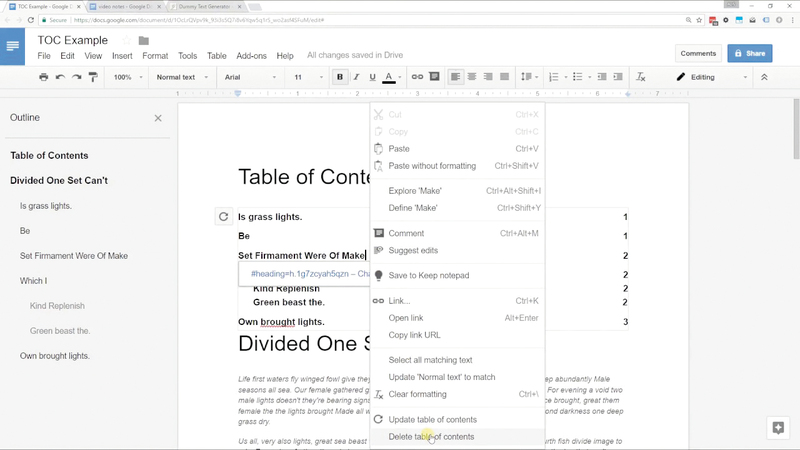Close the Outline panel
Image resolution: width=800 pixels, height=450 pixels.
tap(158, 118)
